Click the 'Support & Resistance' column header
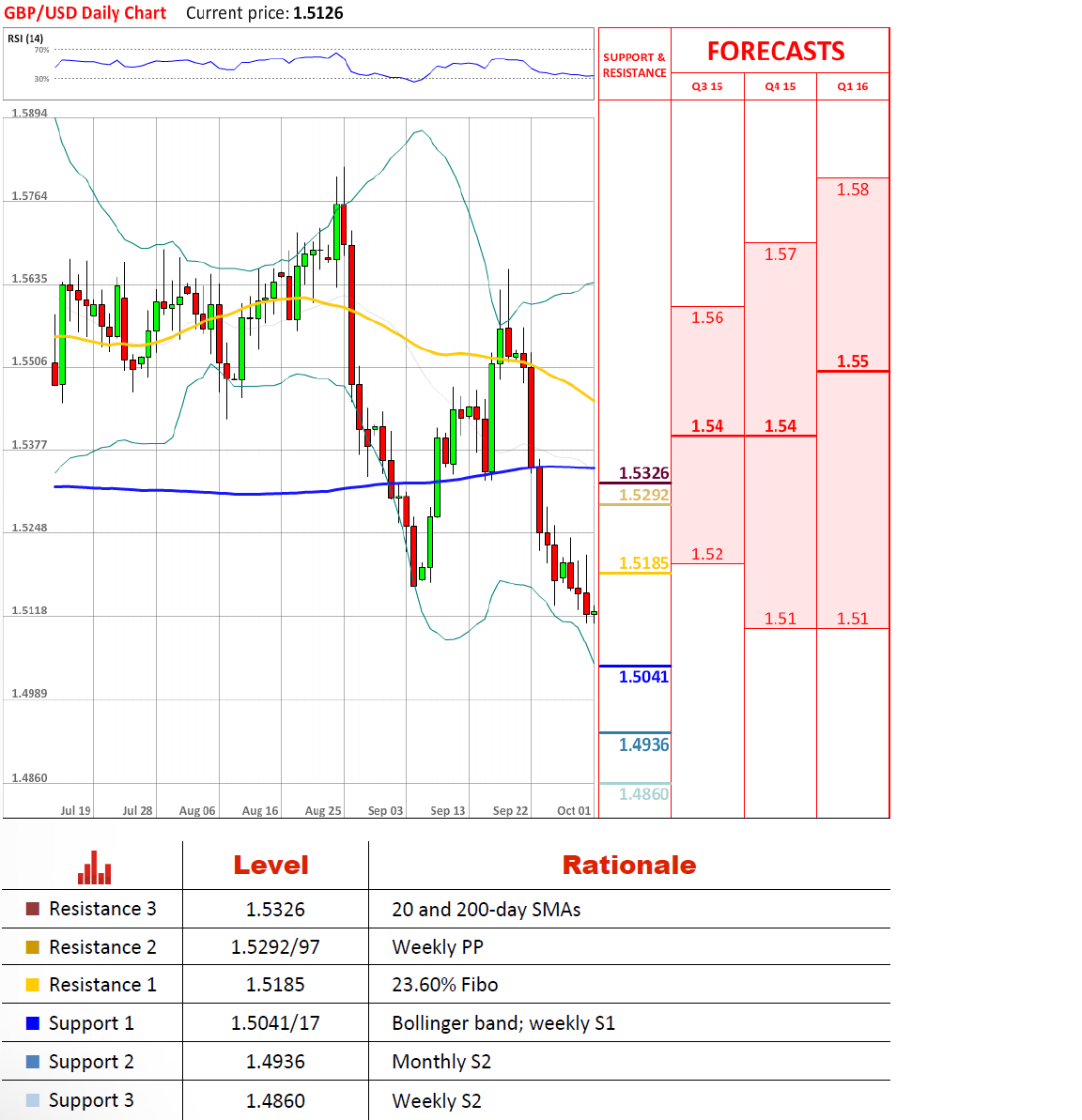 634,65
